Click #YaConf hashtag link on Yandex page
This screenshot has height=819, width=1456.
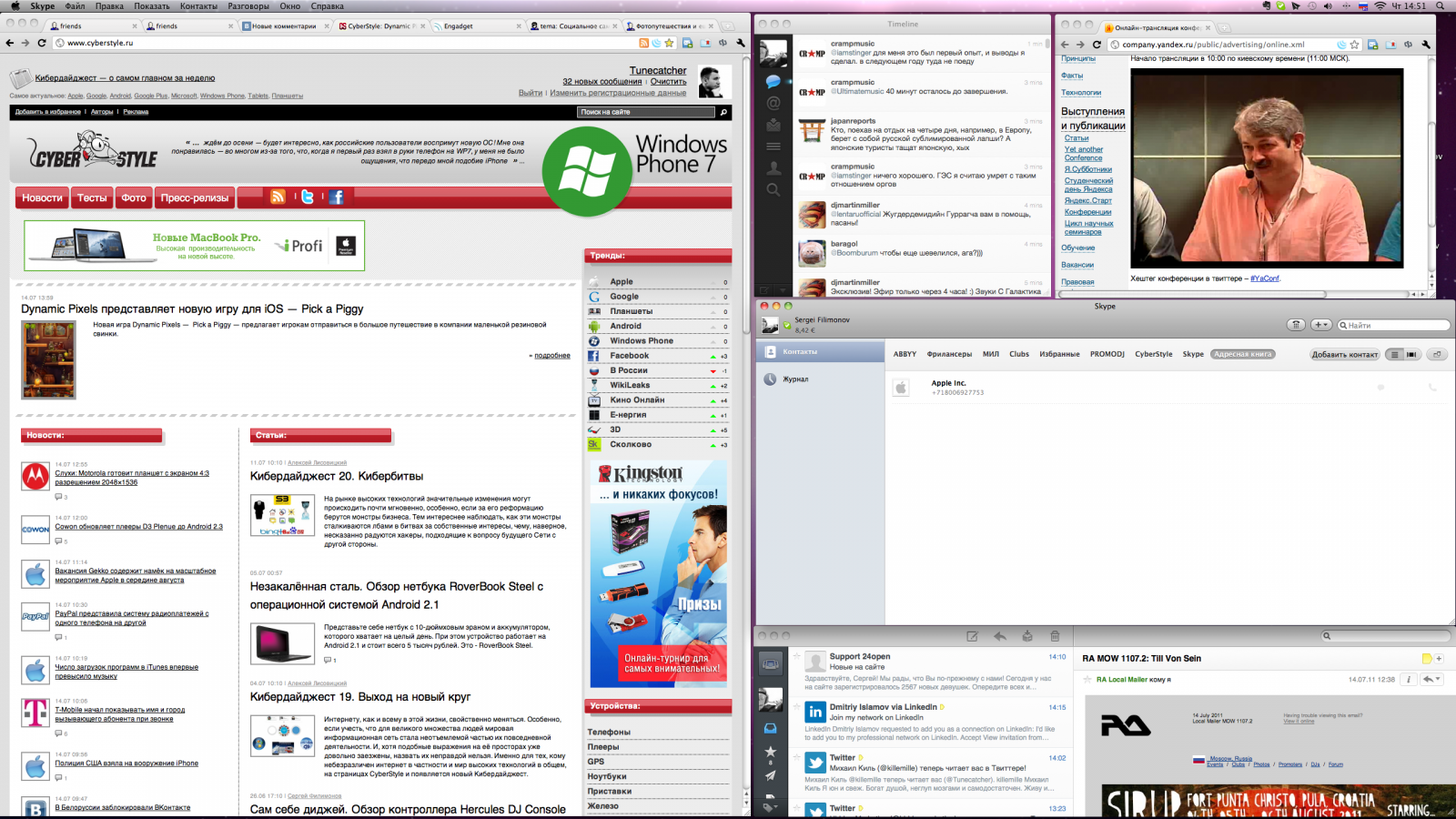tap(1265, 278)
